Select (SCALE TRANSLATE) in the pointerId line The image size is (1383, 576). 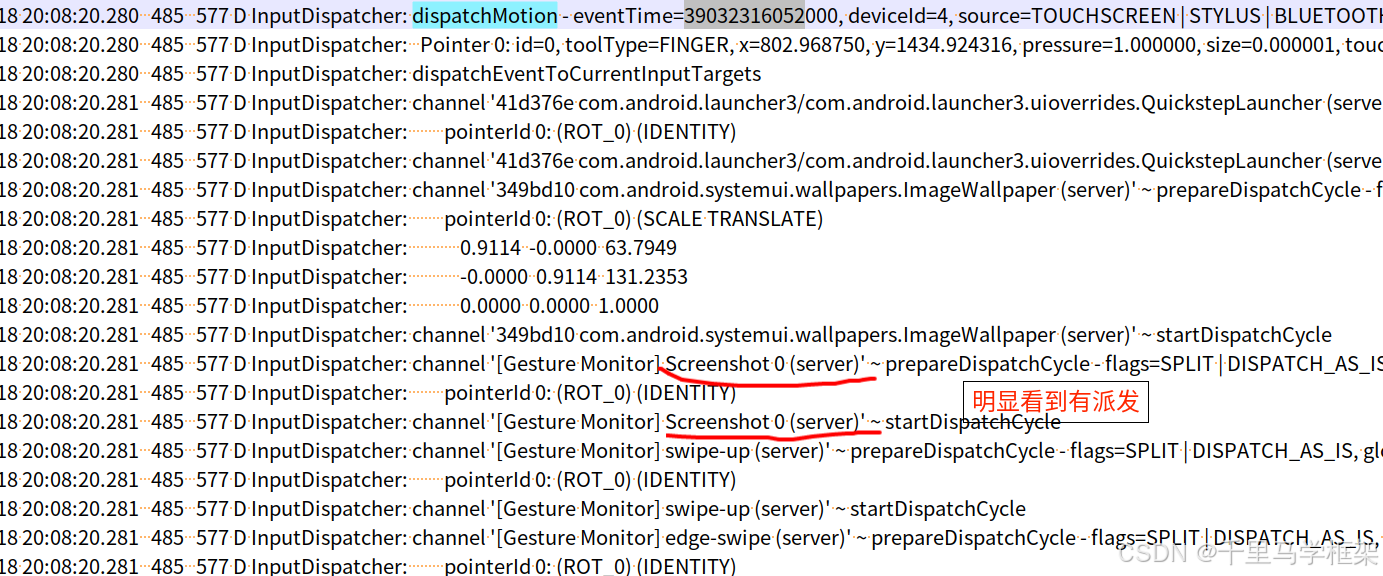[x=730, y=219]
